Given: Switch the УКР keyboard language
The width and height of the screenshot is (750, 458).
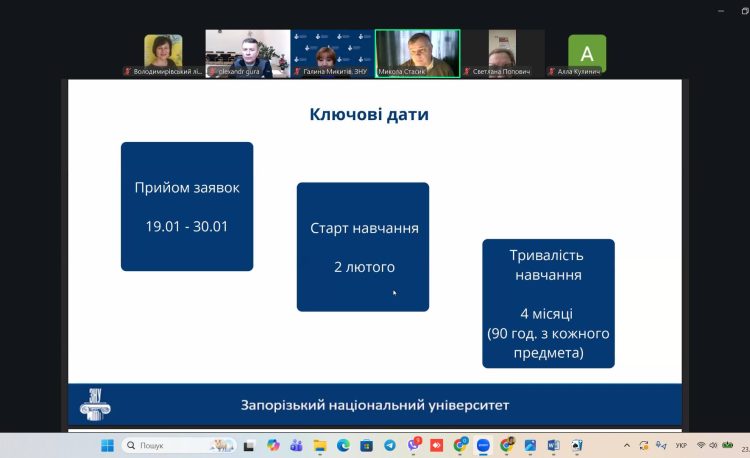Looking at the screenshot, I should click(x=681, y=445).
